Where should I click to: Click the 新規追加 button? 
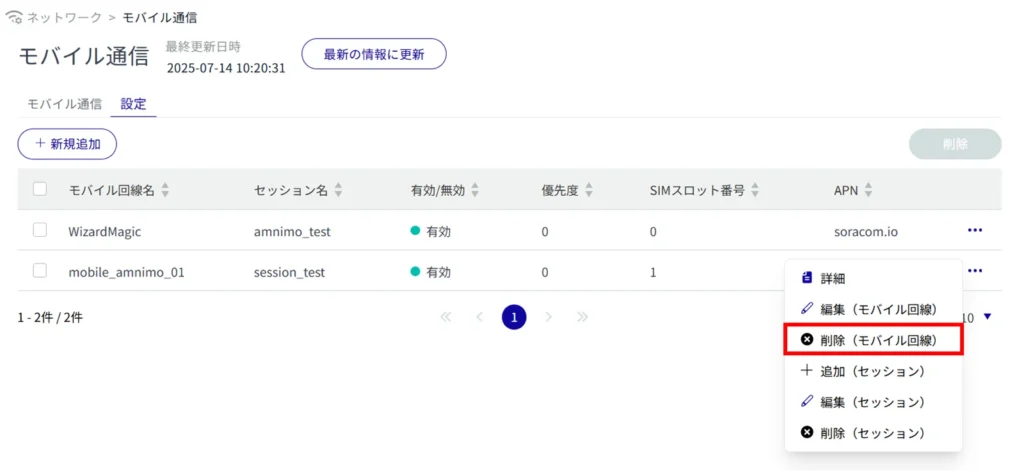click(x=67, y=144)
